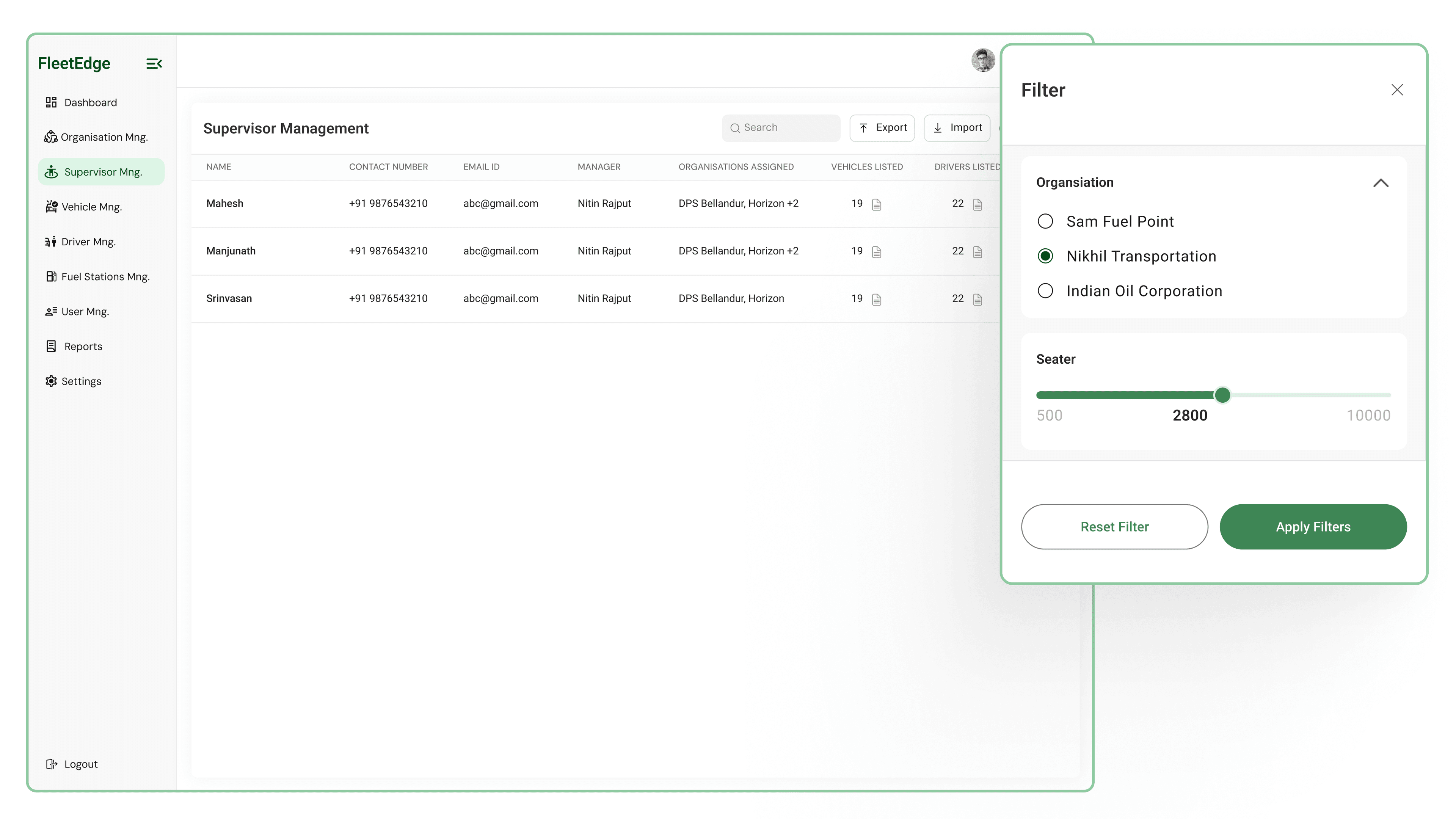Viewport: 1456px width, 819px height.
Task: Select the Nikhil Transportation radio button
Action: [1046, 256]
